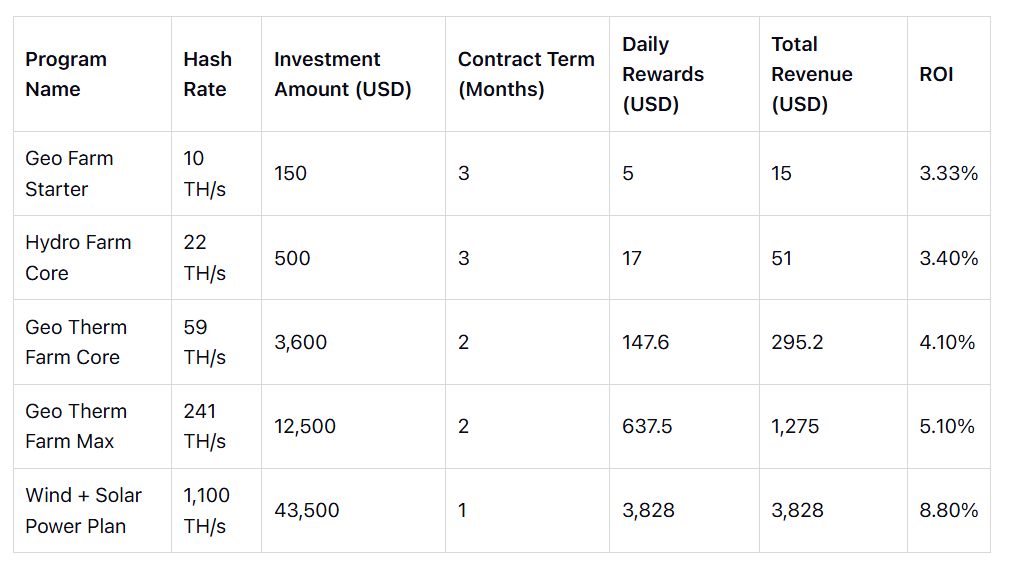Screen dimensions: 1018x571
Task: Click the ROI column header
Action: coord(936,74)
